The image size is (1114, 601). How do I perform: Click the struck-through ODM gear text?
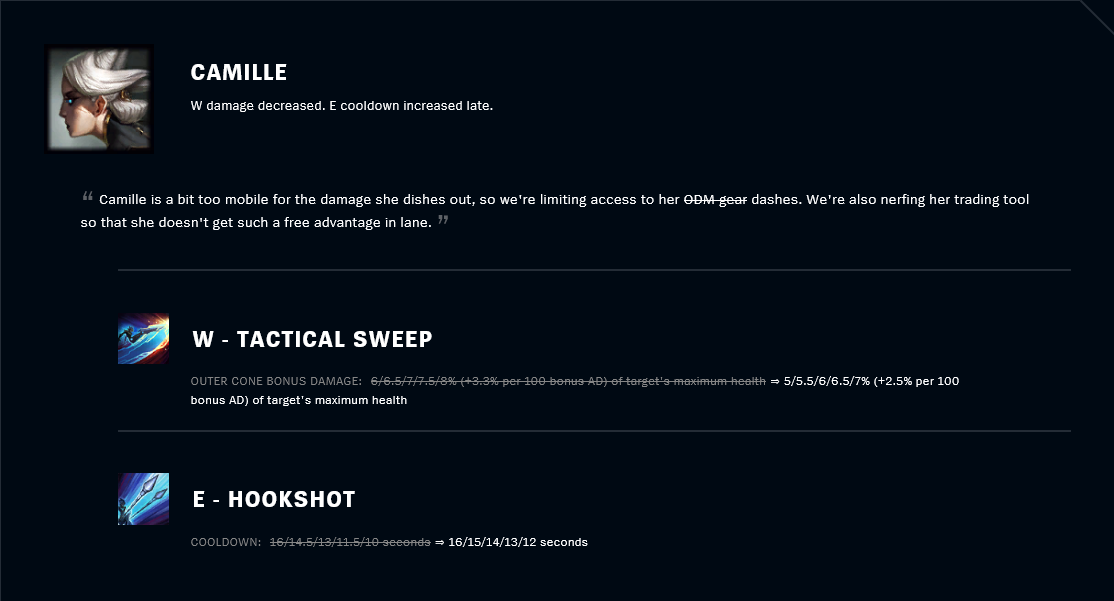click(x=715, y=200)
